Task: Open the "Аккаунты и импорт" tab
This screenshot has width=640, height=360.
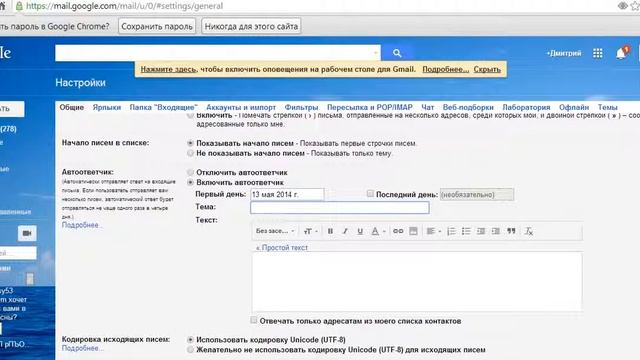Action: (241, 107)
